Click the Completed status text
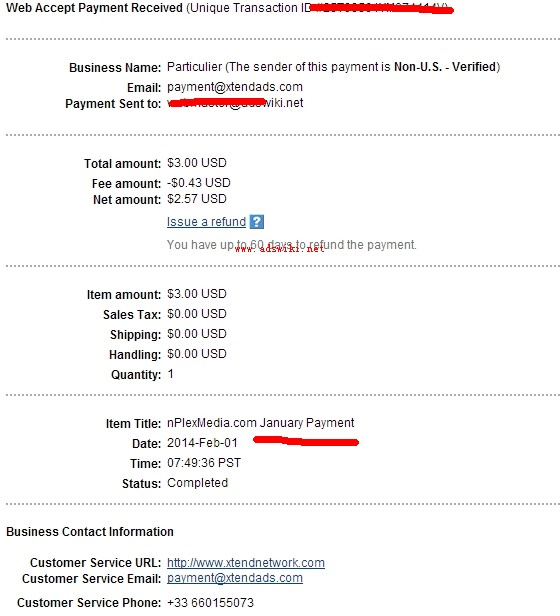The height and width of the screenshot is (616, 560). tap(197, 483)
